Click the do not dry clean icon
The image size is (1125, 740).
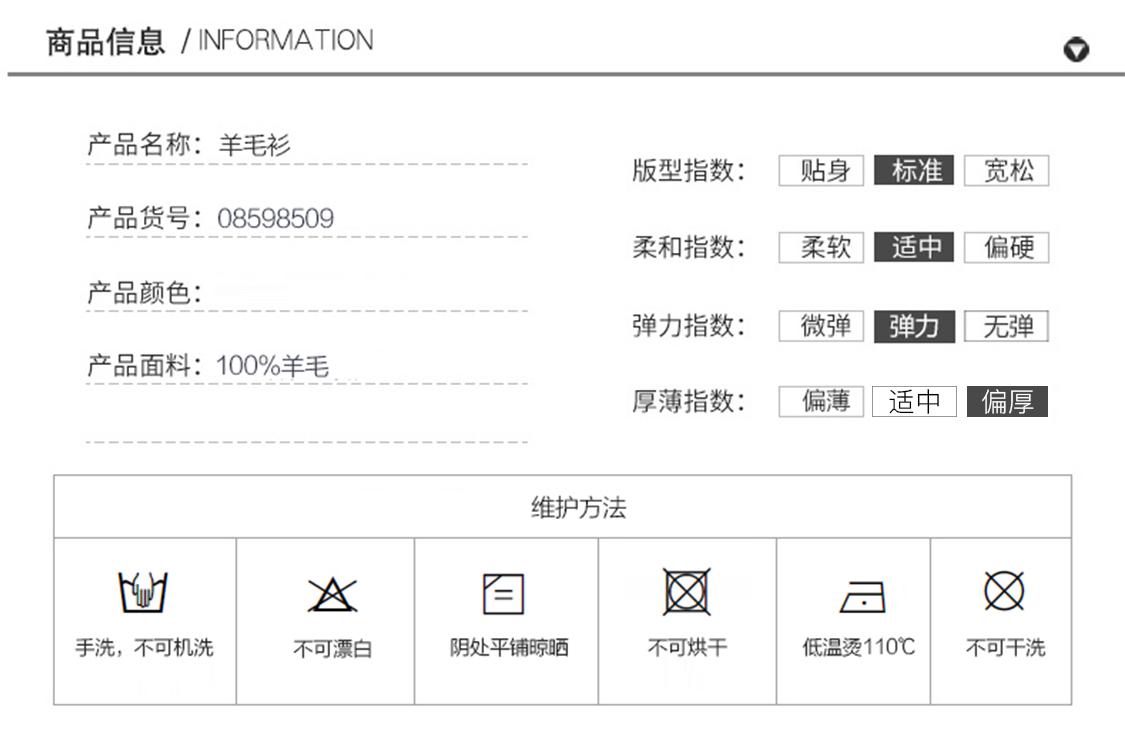[1003, 591]
